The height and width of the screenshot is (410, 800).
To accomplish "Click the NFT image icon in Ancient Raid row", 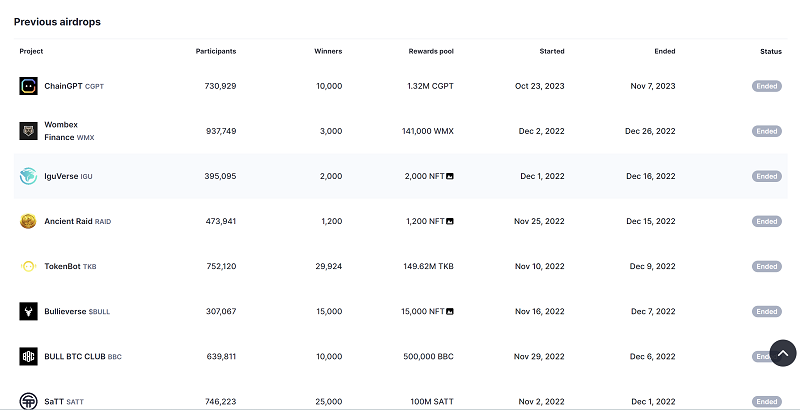I will coord(450,221).
